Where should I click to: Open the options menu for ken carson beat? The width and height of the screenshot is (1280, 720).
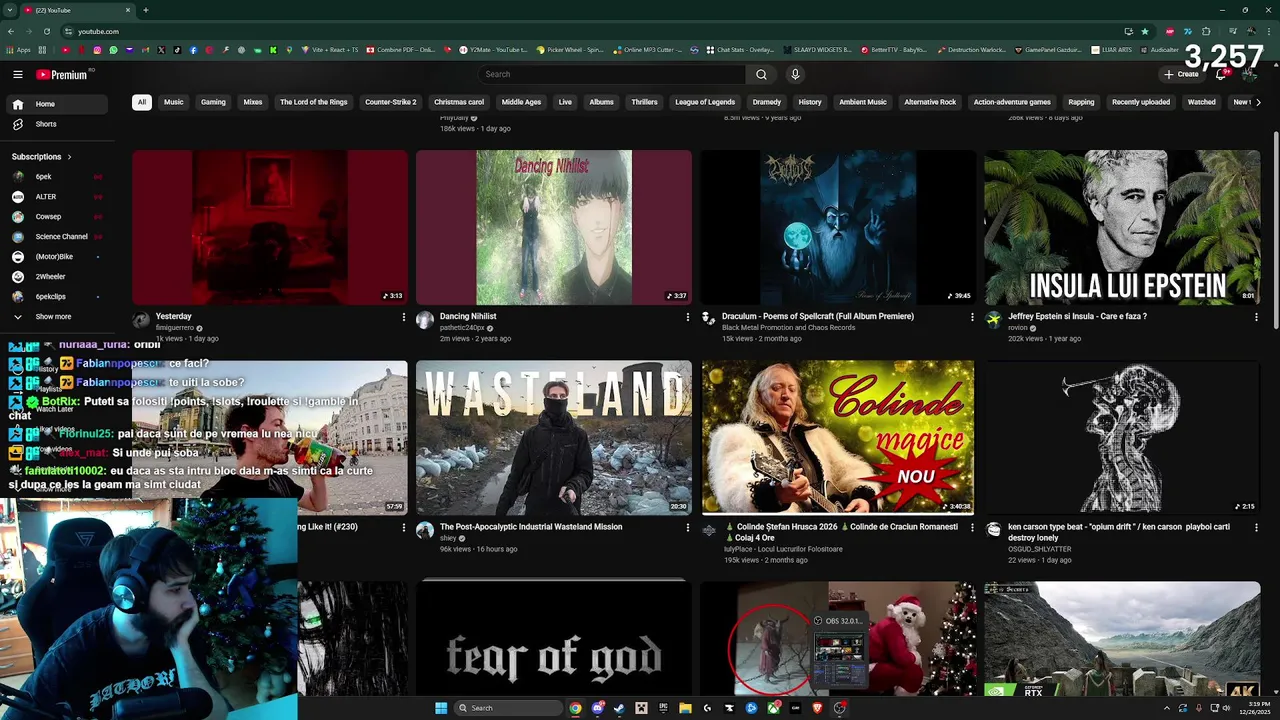click(1256, 527)
